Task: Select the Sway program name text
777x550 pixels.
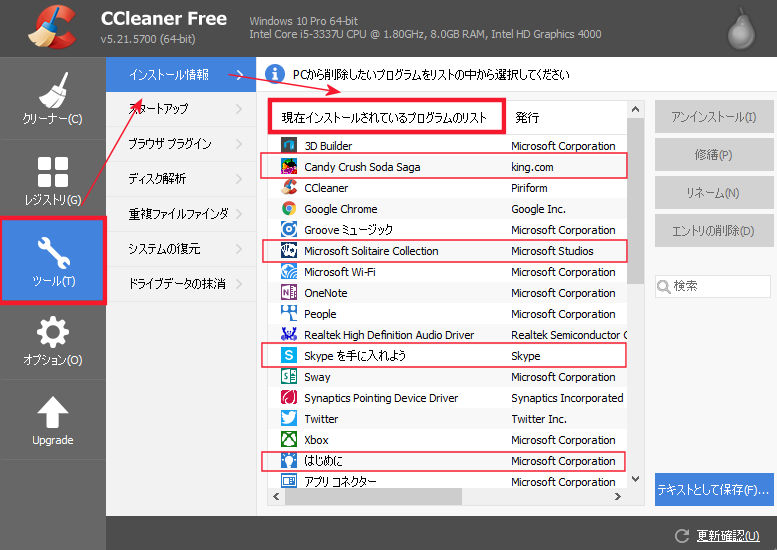Action: pyautogui.click(x=317, y=377)
